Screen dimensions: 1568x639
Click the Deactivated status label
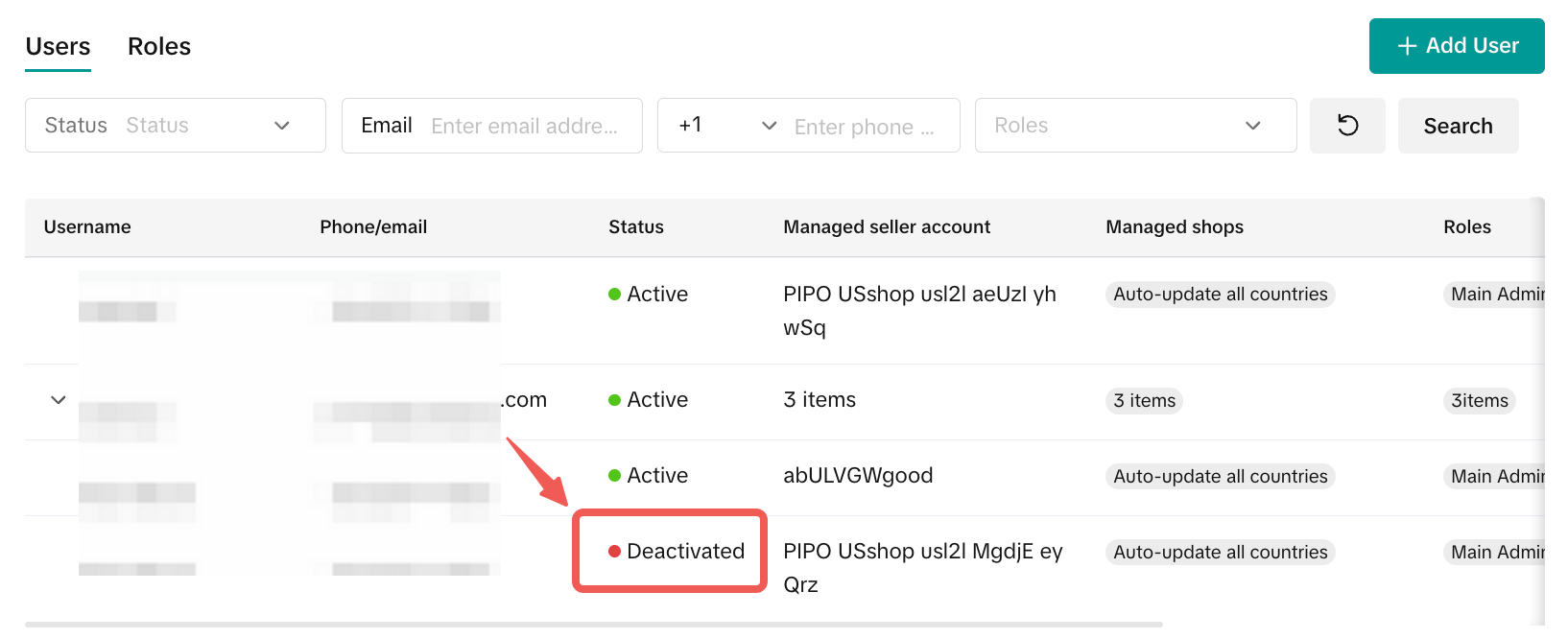(685, 552)
